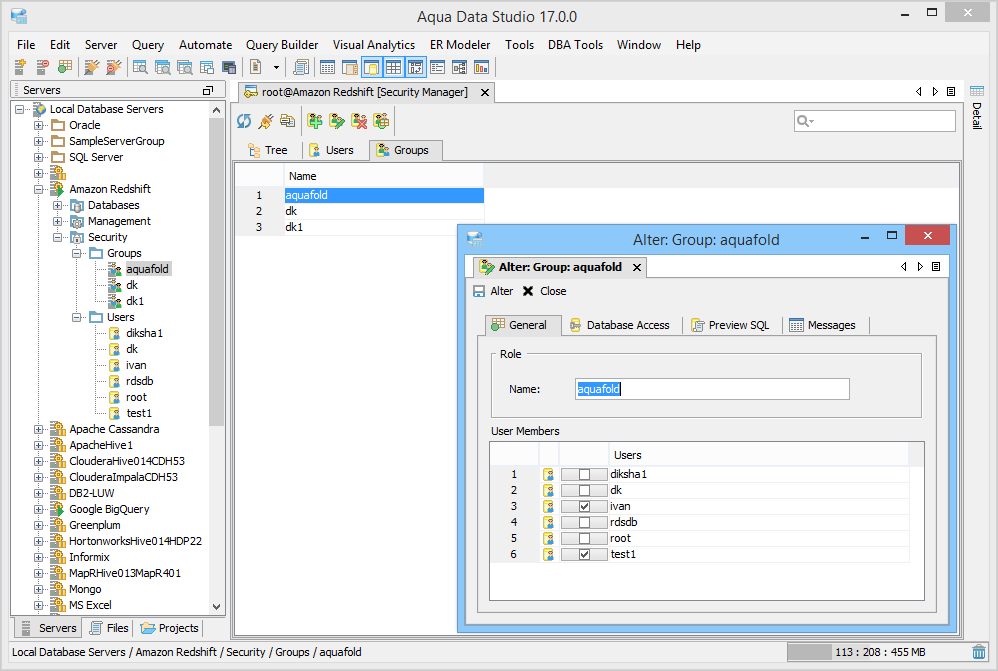
Task: Click the Alter button in the dialog
Action: click(x=493, y=291)
